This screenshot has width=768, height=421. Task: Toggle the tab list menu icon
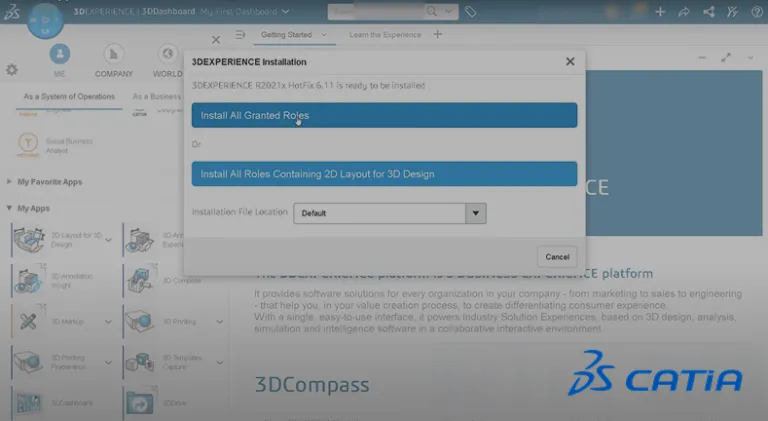[240, 34]
